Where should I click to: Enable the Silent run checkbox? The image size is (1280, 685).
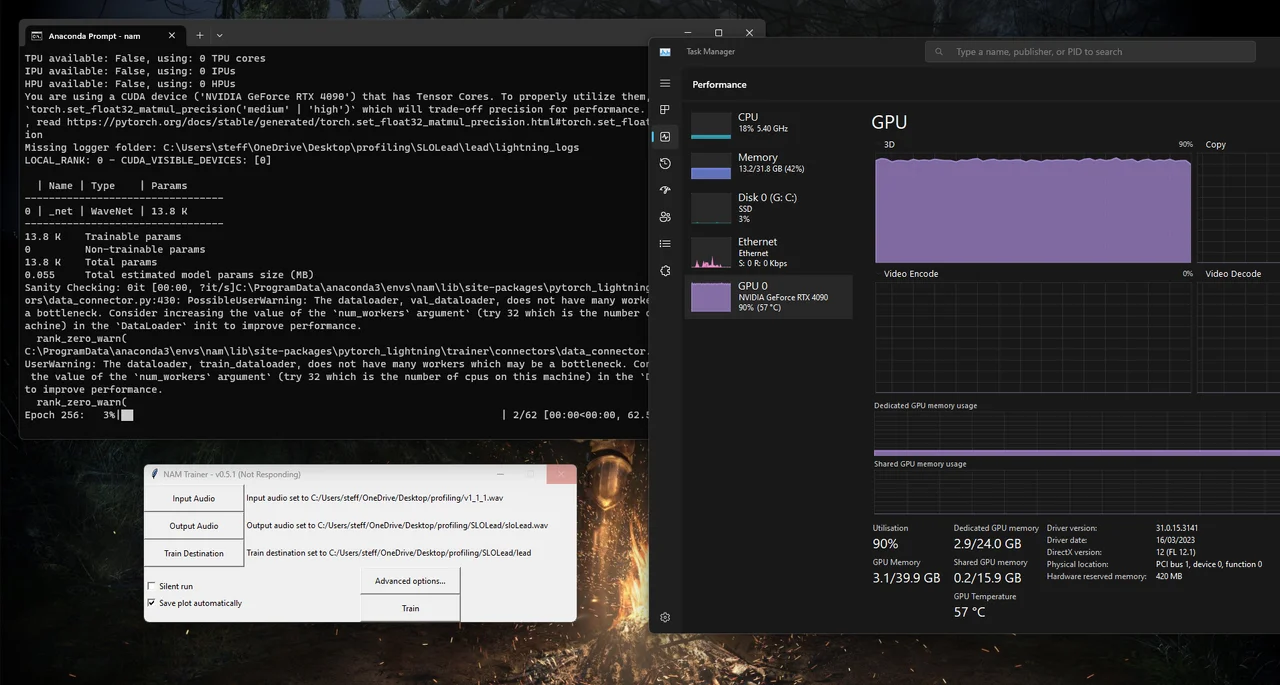click(x=151, y=586)
